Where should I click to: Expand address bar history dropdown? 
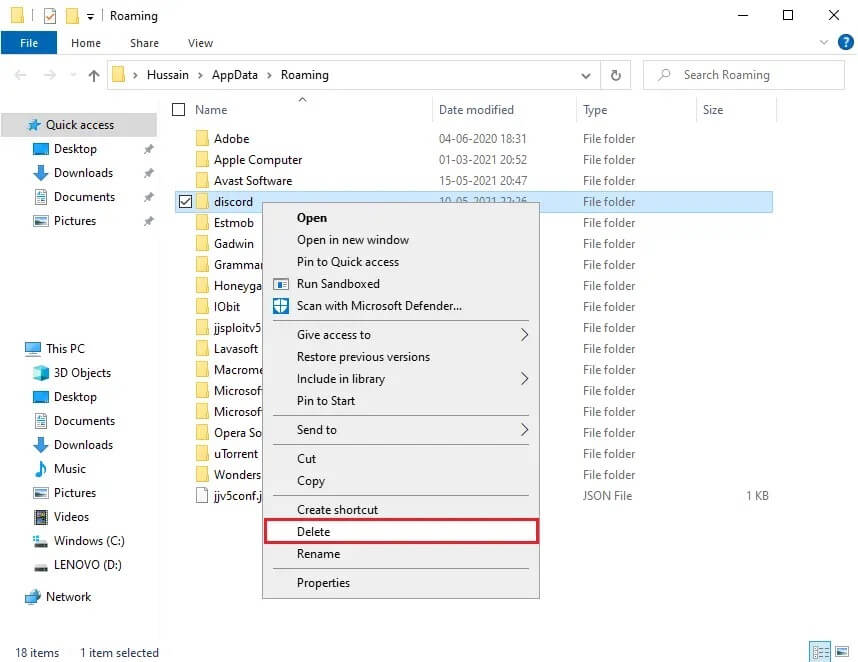coord(585,76)
